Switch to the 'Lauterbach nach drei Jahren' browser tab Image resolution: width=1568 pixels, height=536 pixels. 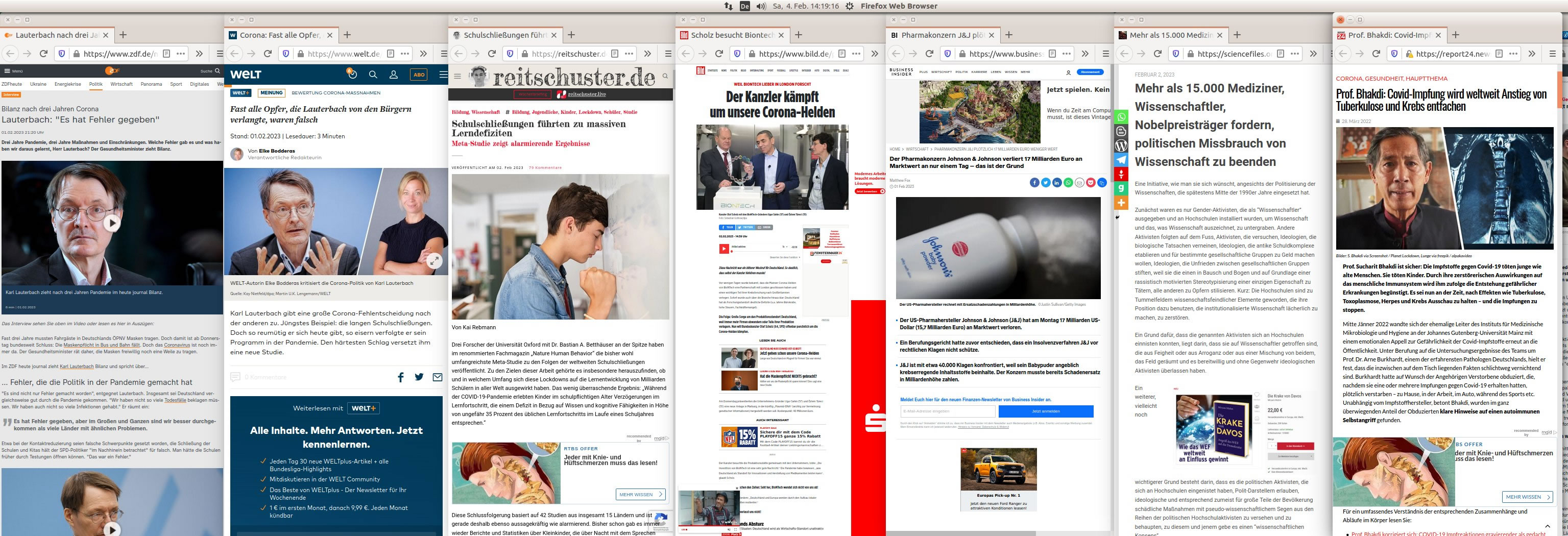(56, 35)
